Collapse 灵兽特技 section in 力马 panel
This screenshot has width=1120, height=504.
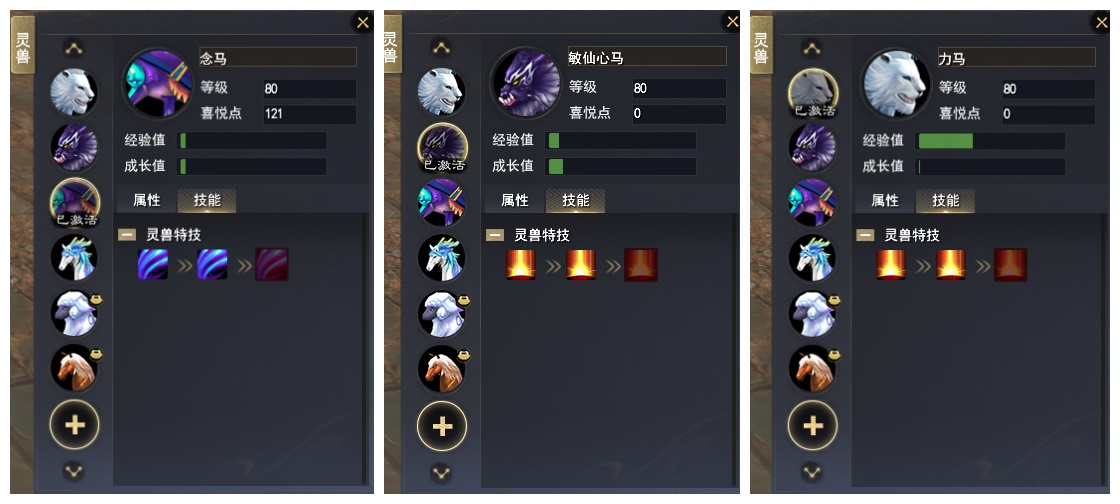(x=865, y=235)
